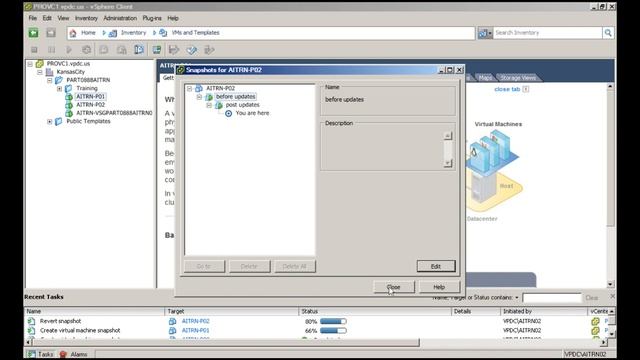Screen dimensions: 640x360
Task: Click the Description box scroll-down arrow
Action: coord(448,163)
